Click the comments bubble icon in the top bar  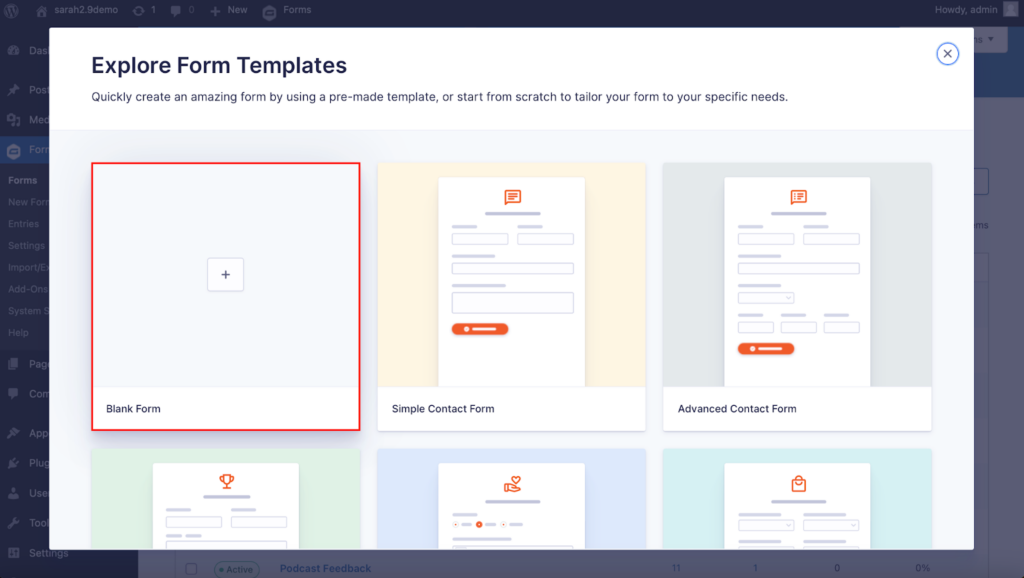click(176, 10)
